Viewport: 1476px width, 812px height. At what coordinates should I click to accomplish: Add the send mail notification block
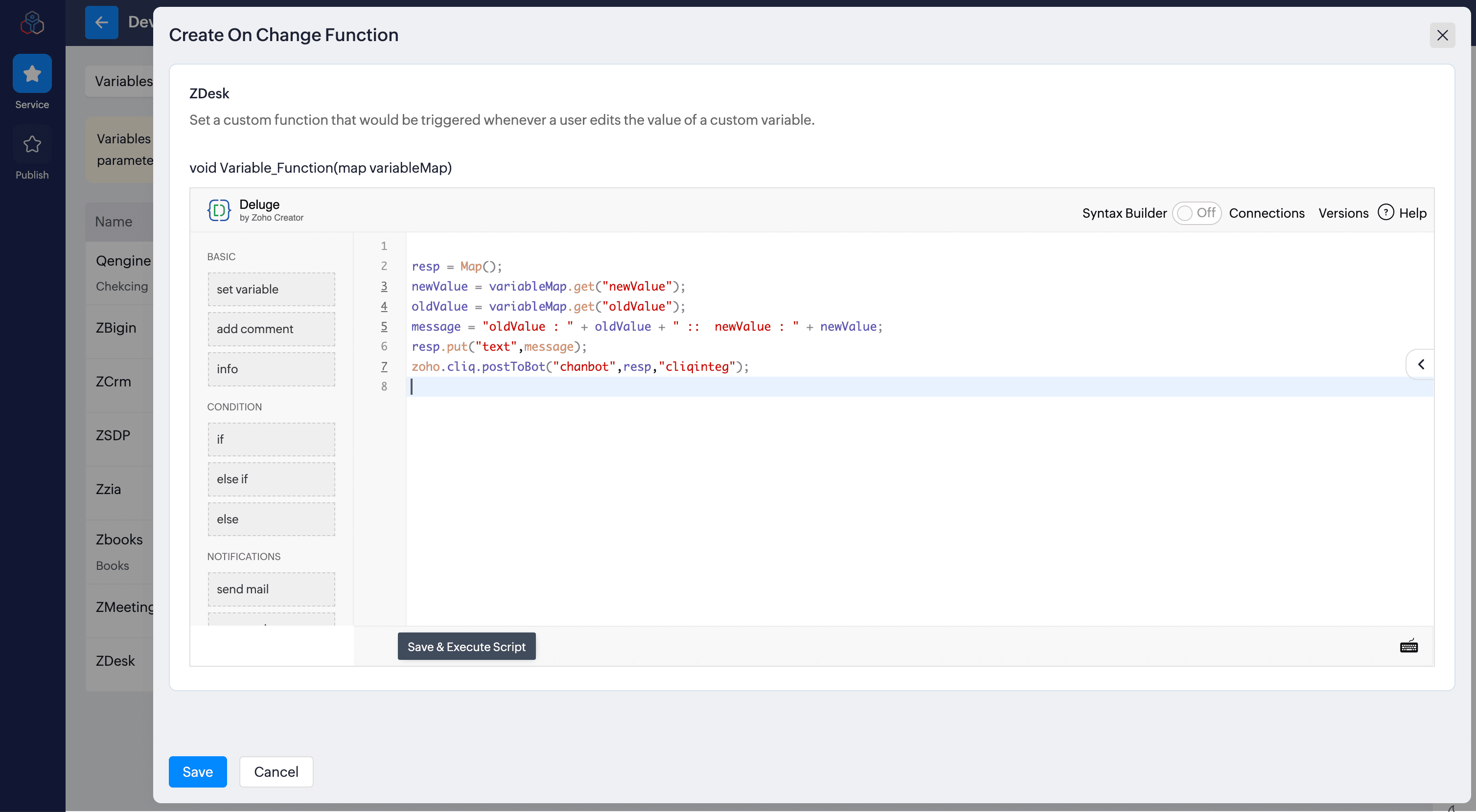pyautogui.click(x=271, y=589)
